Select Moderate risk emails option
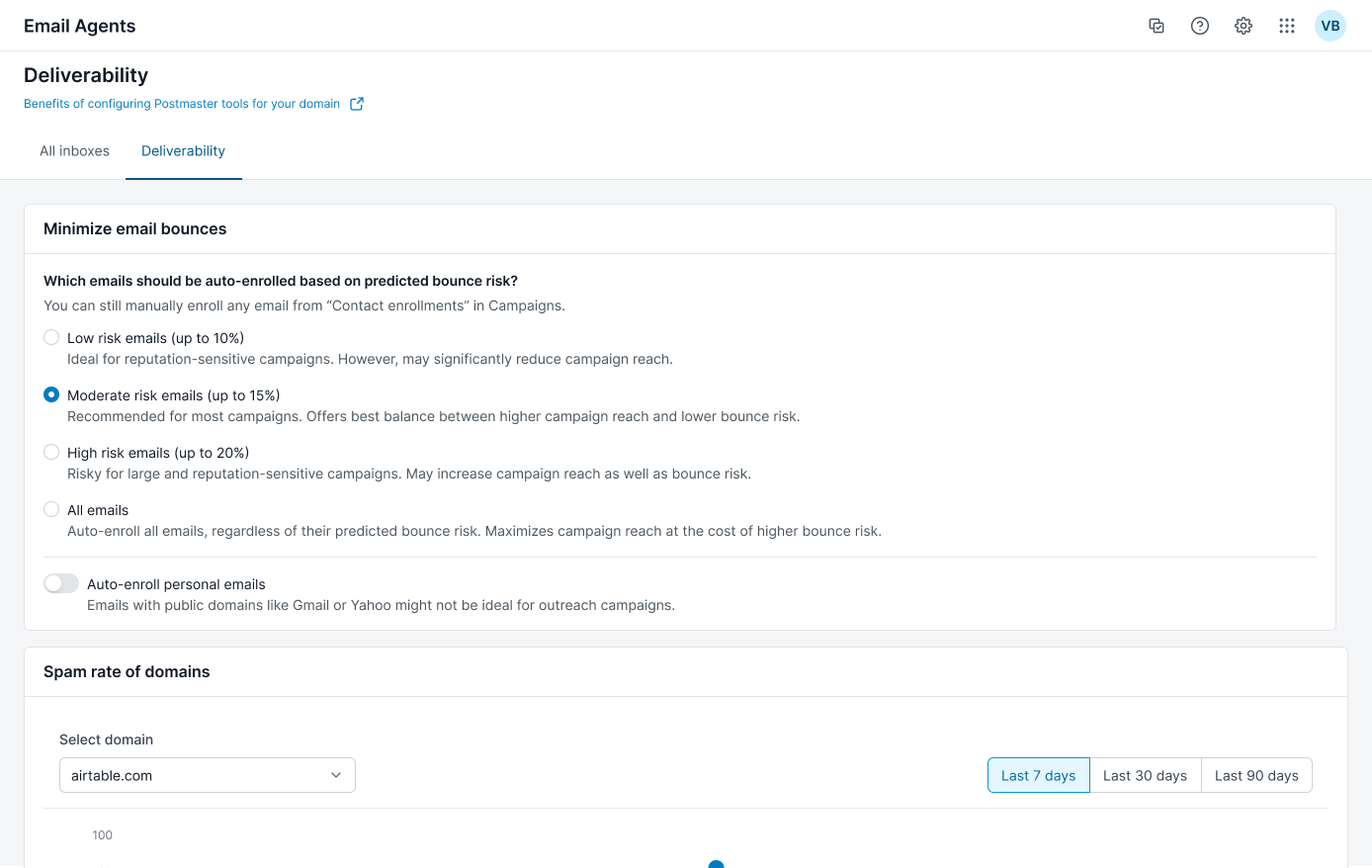Viewport: 1372px width, 868px height. tap(50, 394)
